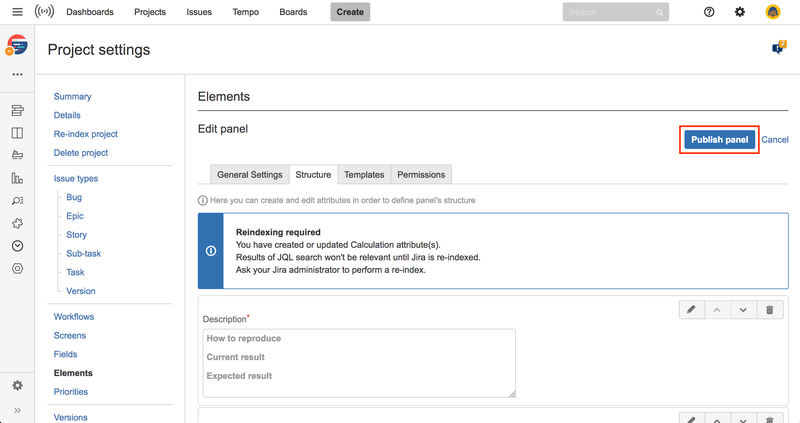Screen dimensions: 800x423
Task: Switch to the General Settings tab
Action: tap(250, 175)
